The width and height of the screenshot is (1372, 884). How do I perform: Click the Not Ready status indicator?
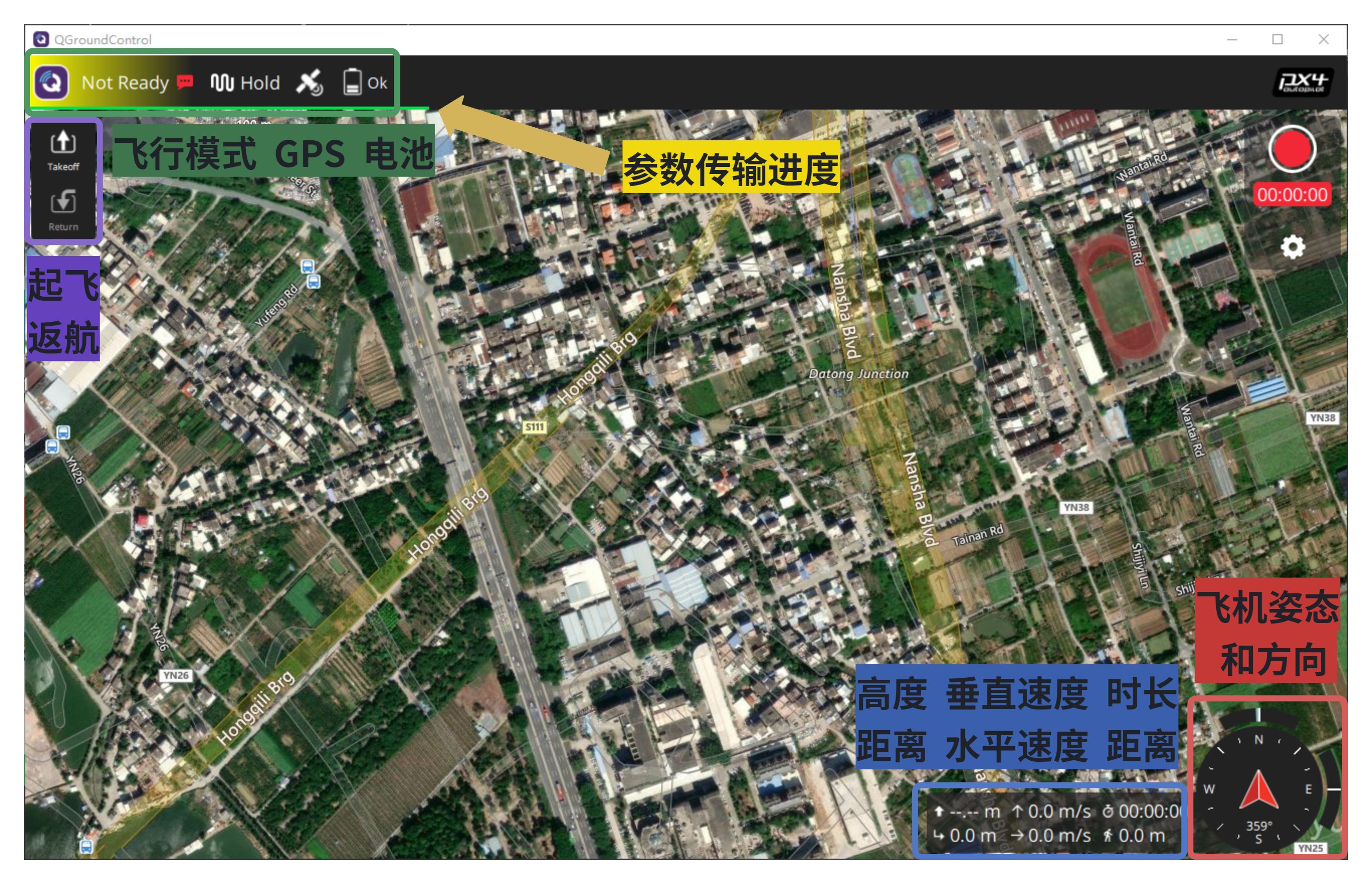pyautogui.click(x=125, y=83)
